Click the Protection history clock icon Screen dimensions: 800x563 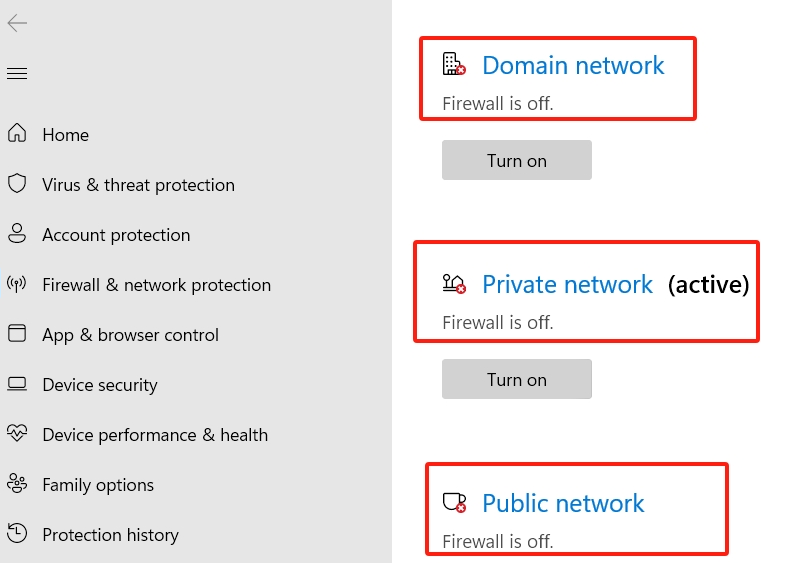click(x=17, y=533)
